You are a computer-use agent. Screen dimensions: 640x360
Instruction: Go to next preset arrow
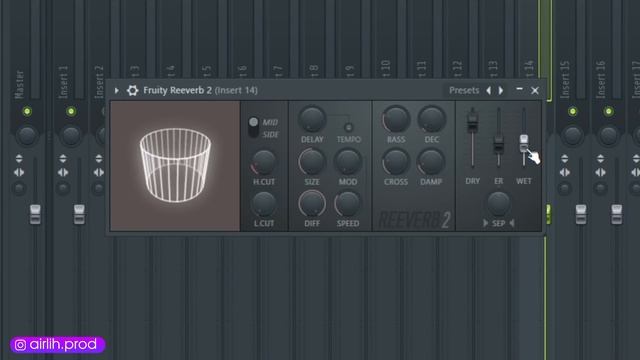tap(501, 91)
